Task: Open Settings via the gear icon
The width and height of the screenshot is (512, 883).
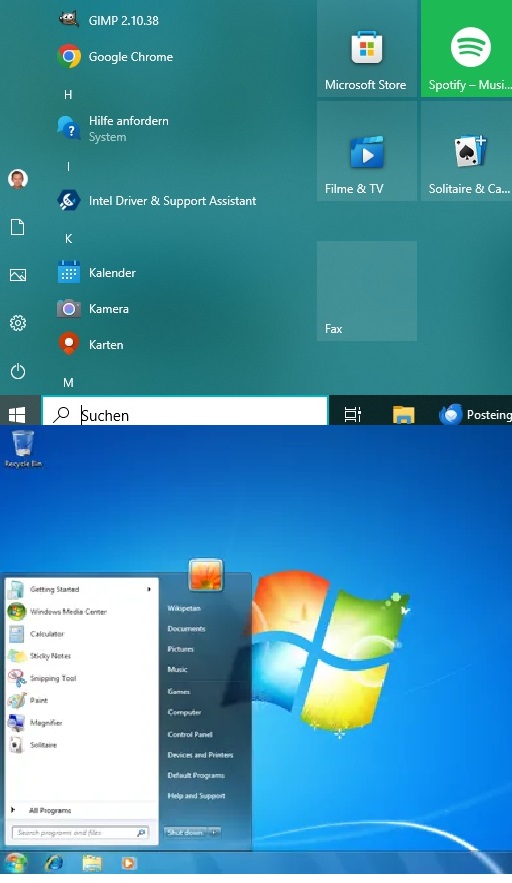Action: coord(18,323)
